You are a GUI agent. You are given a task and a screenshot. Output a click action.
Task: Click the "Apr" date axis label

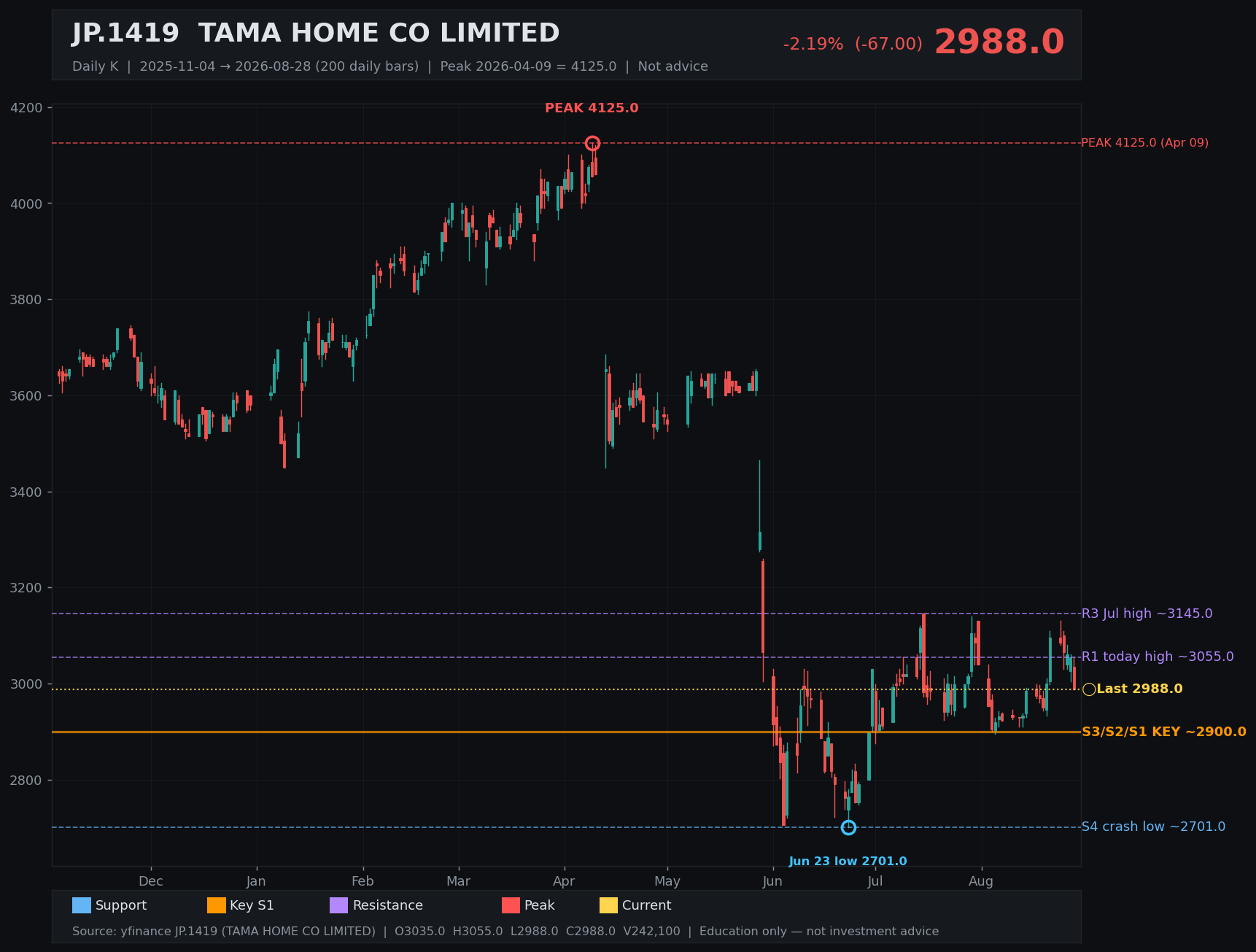(x=564, y=881)
